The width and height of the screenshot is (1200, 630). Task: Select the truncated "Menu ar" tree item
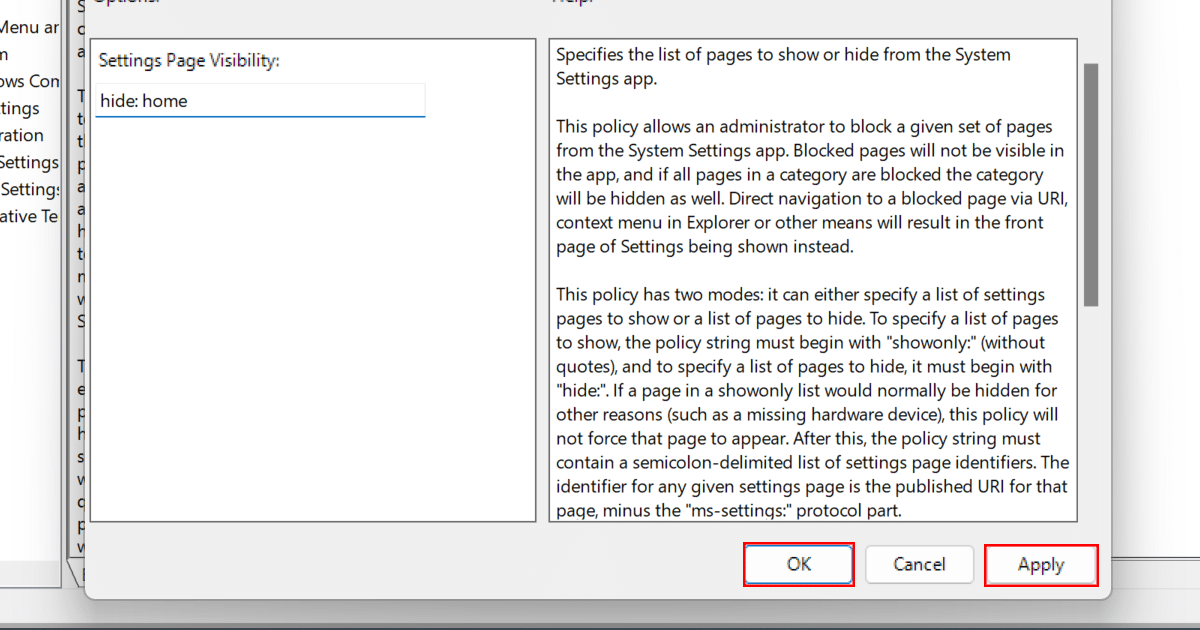point(30,27)
